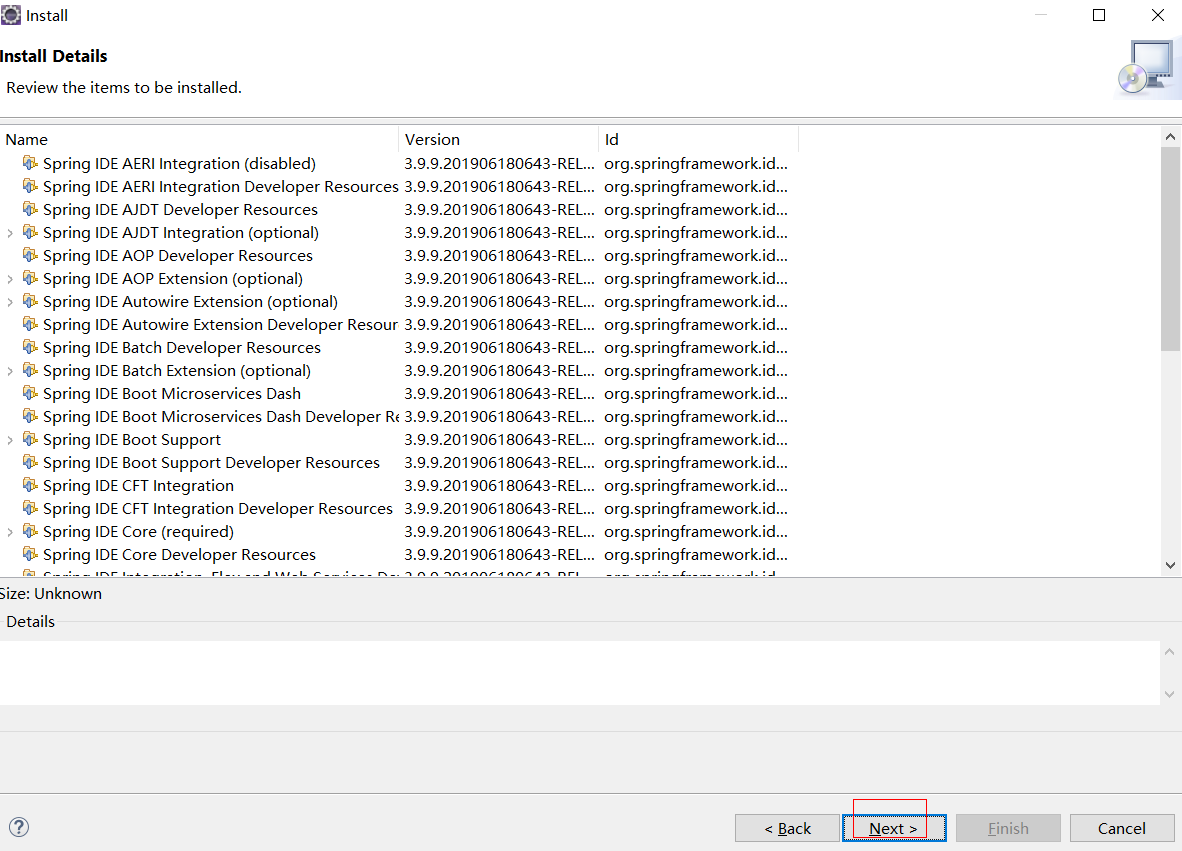1182x851 pixels.
Task: Click the icon of Spring IDE Boot Support Developer Resources
Action: (x=30, y=462)
